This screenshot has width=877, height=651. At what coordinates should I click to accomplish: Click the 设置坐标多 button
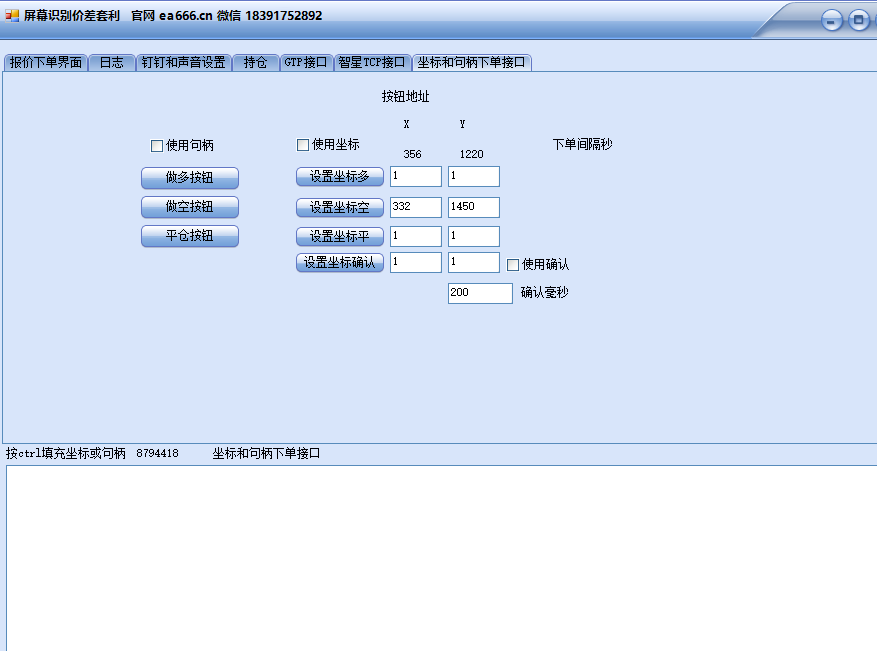pyautogui.click(x=339, y=177)
